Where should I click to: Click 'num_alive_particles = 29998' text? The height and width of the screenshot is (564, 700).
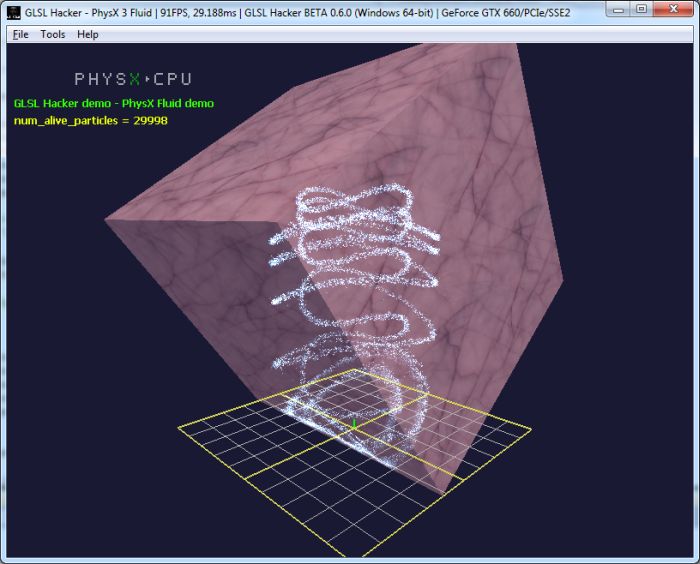pyautogui.click(x=91, y=121)
